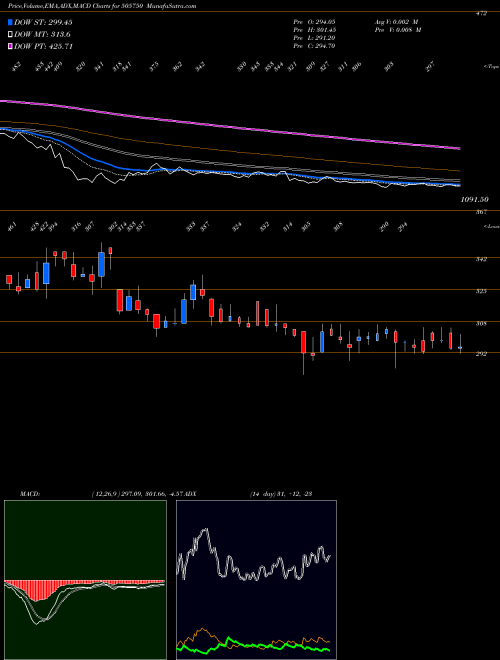Click the MACD parameters '(12,26,9)' text

pos(105,494)
